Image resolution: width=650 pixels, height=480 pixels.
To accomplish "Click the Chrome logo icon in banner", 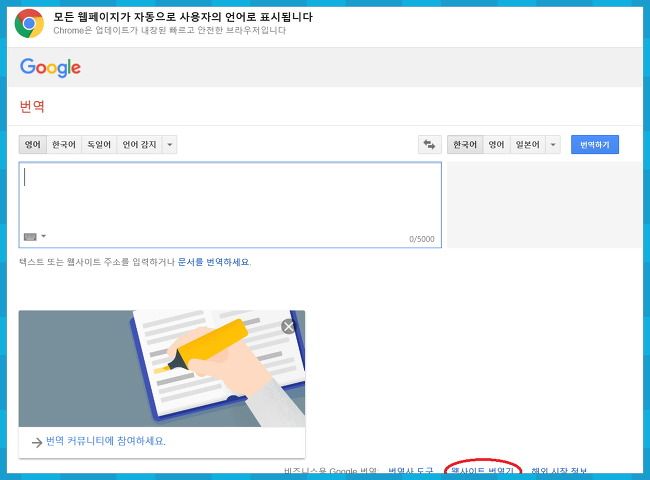I will [29, 24].
